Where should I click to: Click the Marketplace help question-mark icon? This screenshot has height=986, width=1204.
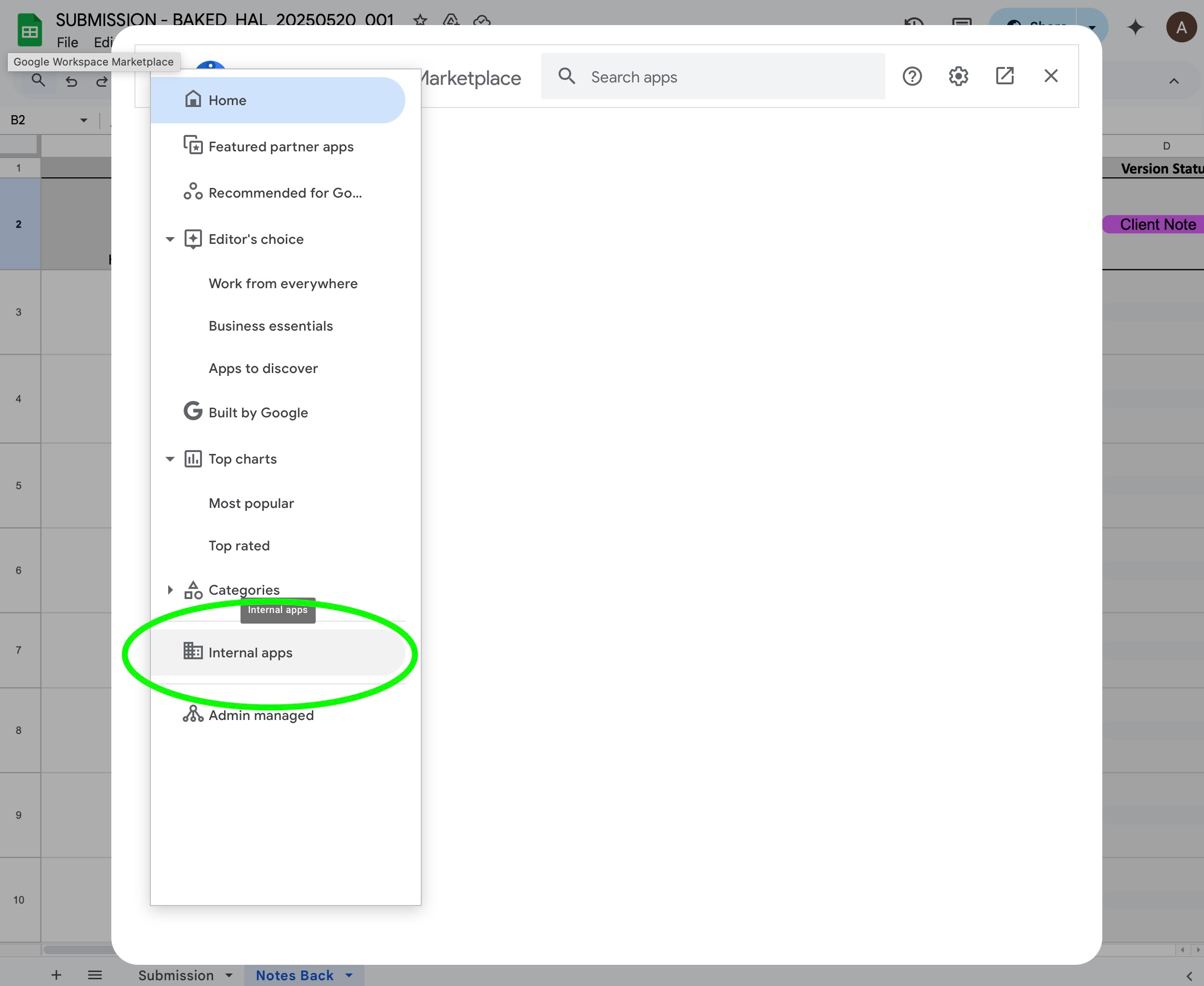[x=912, y=76]
